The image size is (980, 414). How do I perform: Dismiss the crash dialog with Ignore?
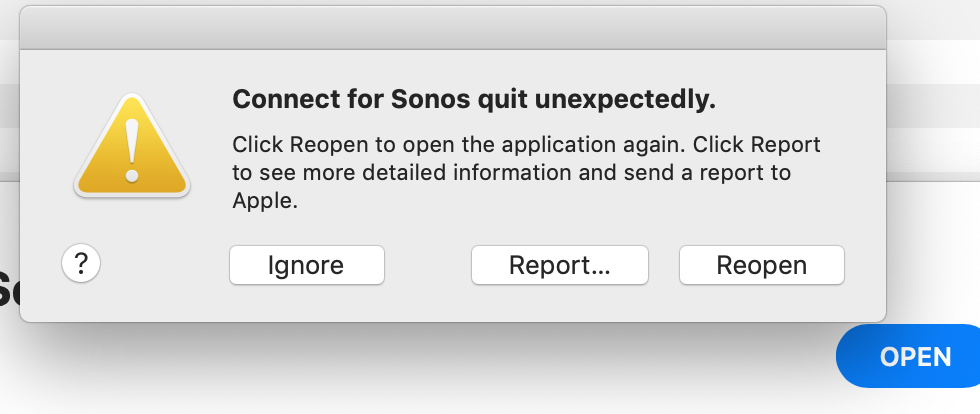coord(307,265)
